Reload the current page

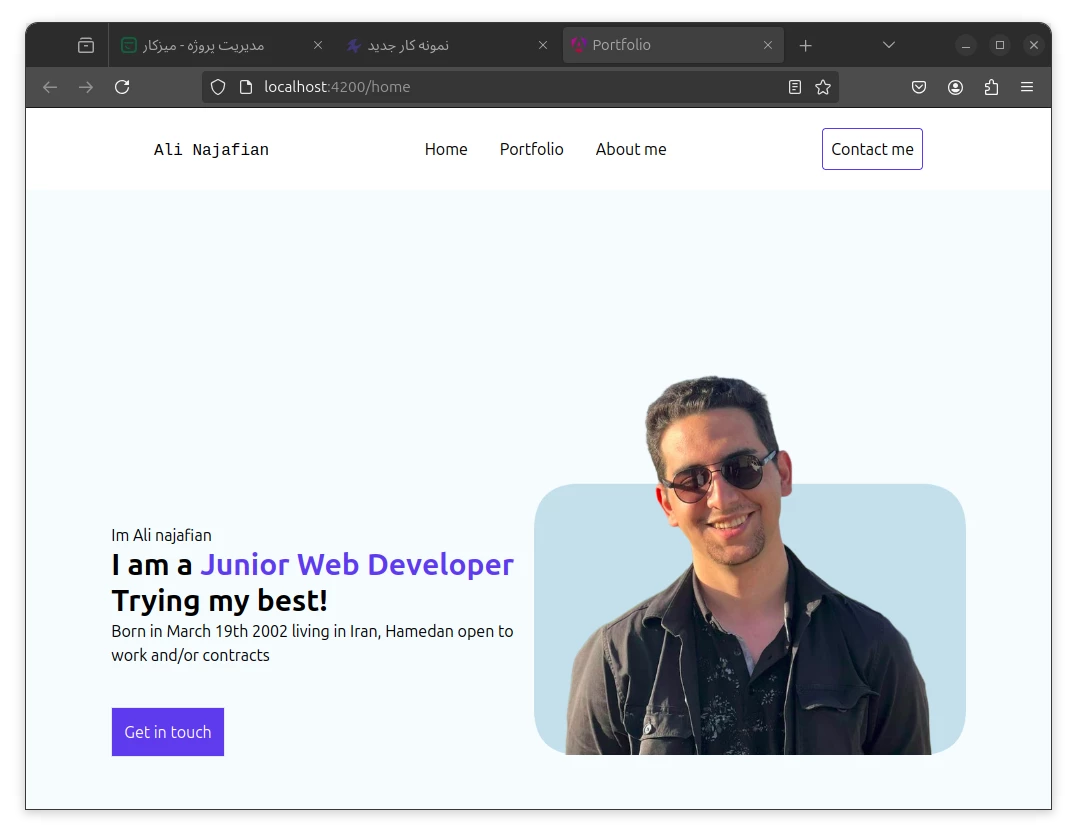(x=122, y=87)
